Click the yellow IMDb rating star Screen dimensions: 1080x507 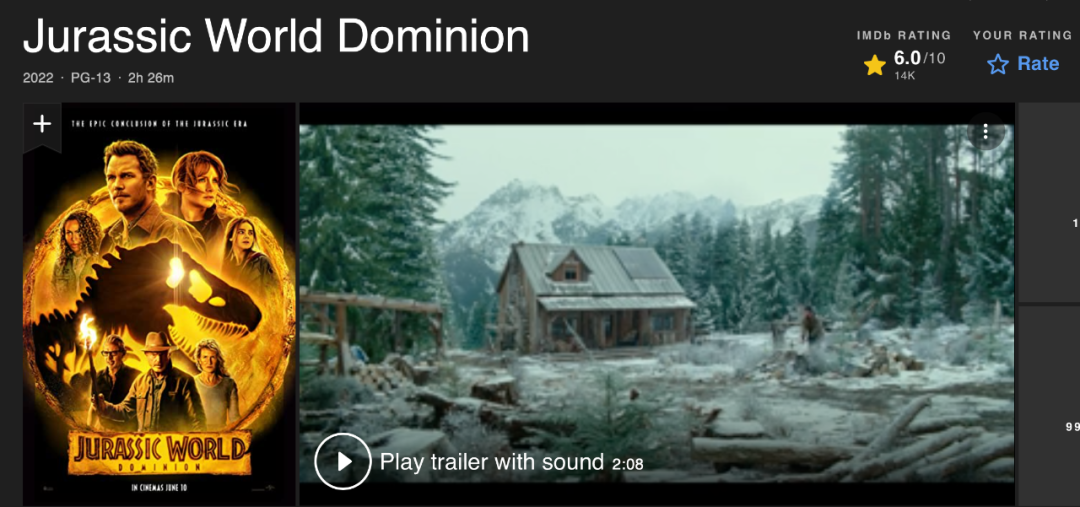(x=874, y=66)
